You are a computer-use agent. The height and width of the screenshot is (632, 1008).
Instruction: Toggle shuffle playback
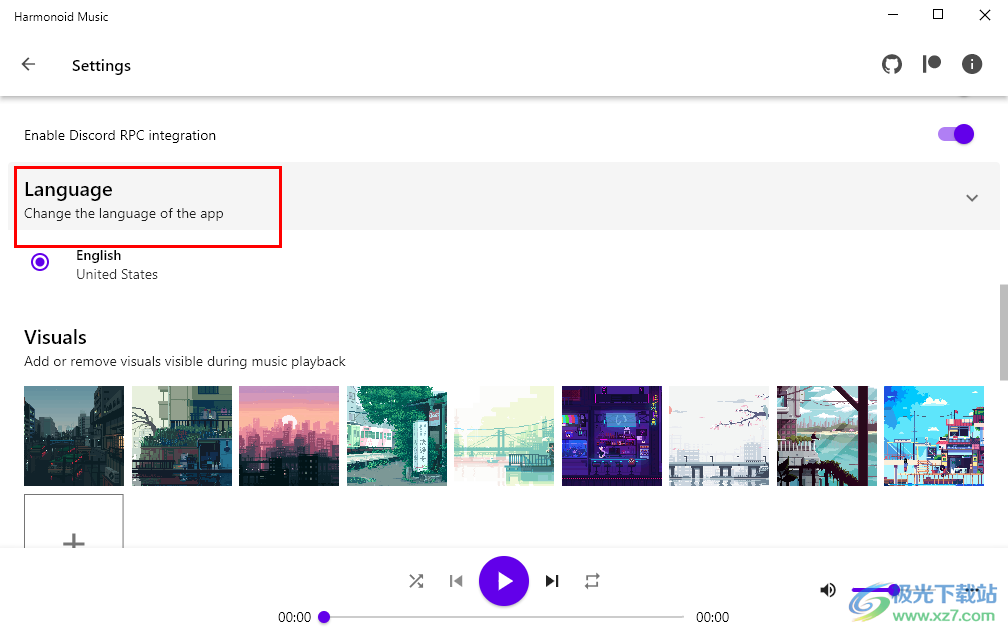(416, 581)
